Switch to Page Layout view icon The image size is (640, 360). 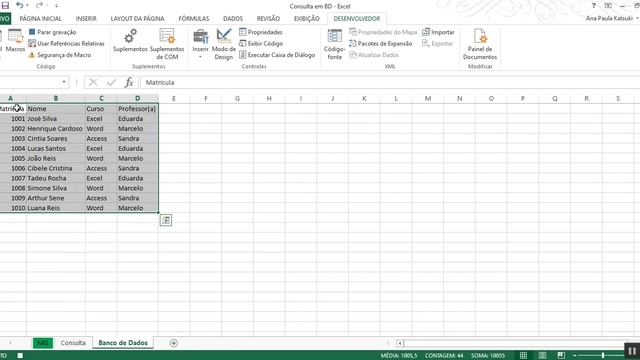(542, 356)
